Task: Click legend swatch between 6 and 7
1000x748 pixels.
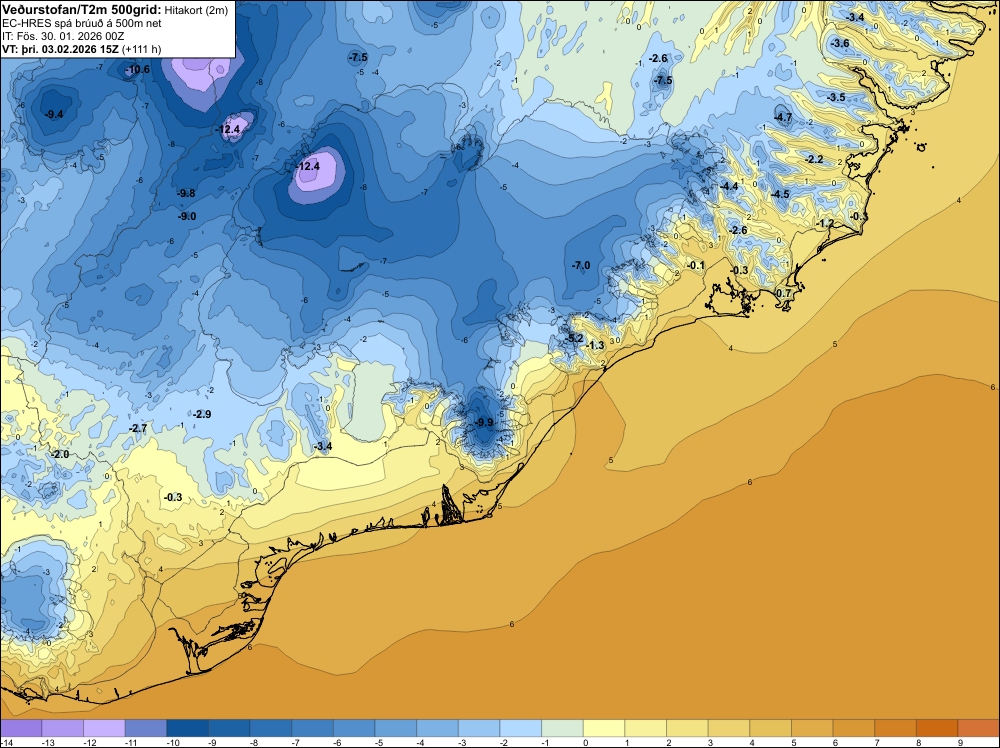Action: 854,728
